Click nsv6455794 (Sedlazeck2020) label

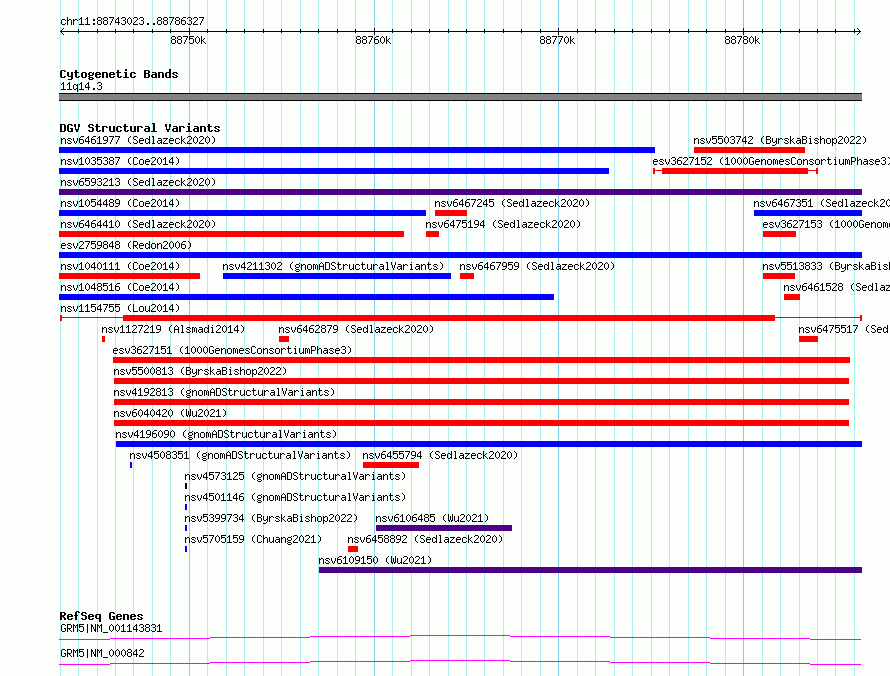[x=440, y=455]
